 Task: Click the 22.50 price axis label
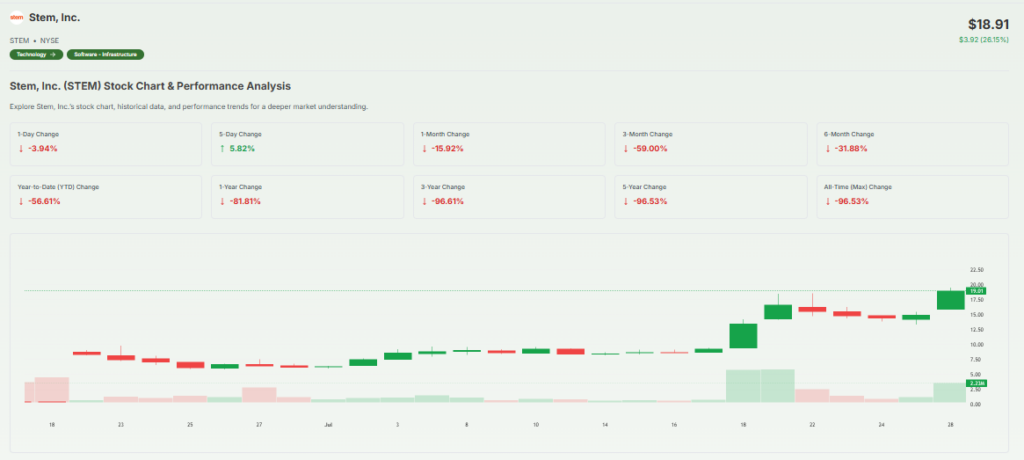(x=977, y=269)
